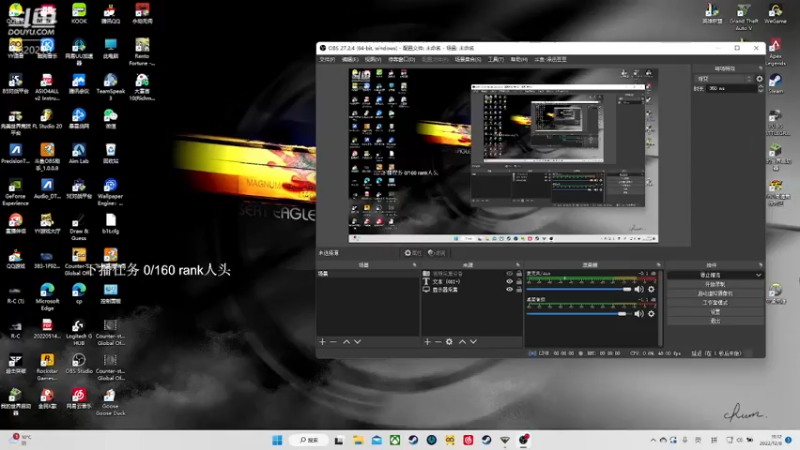
Task: Toggle lock of 显示器采集 source
Action: (x=519, y=289)
